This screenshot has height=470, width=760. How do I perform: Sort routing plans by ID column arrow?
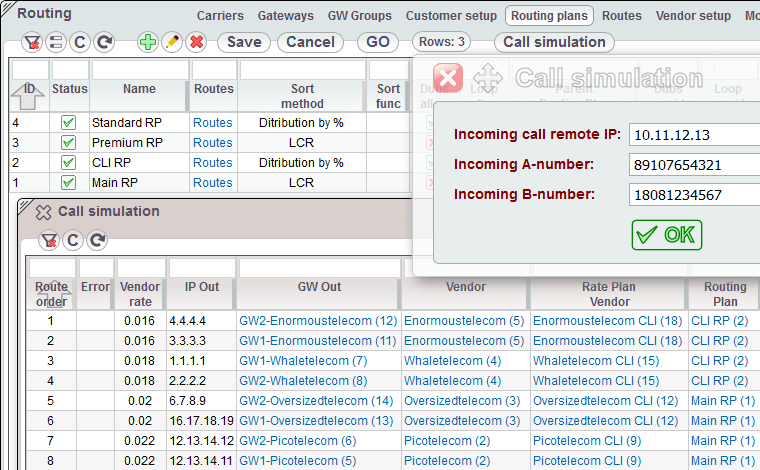pos(28,95)
